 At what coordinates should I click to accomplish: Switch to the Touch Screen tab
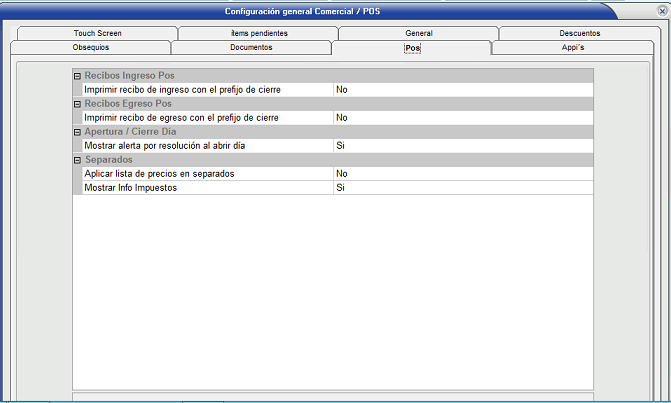coord(97,33)
